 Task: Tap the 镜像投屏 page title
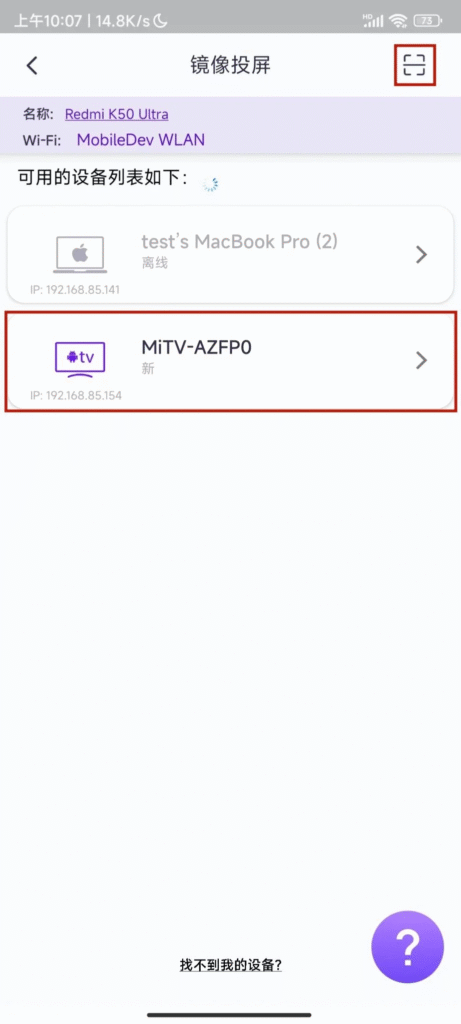click(230, 65)
